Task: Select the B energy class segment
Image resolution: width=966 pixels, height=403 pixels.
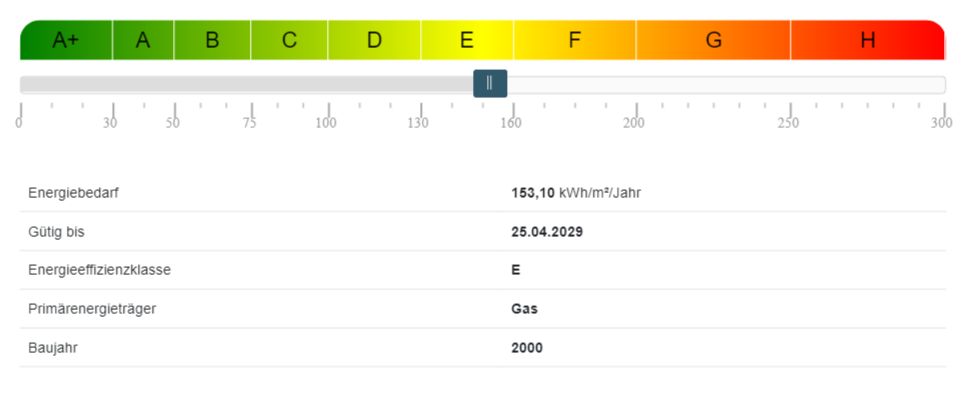Action: (212, 40)
